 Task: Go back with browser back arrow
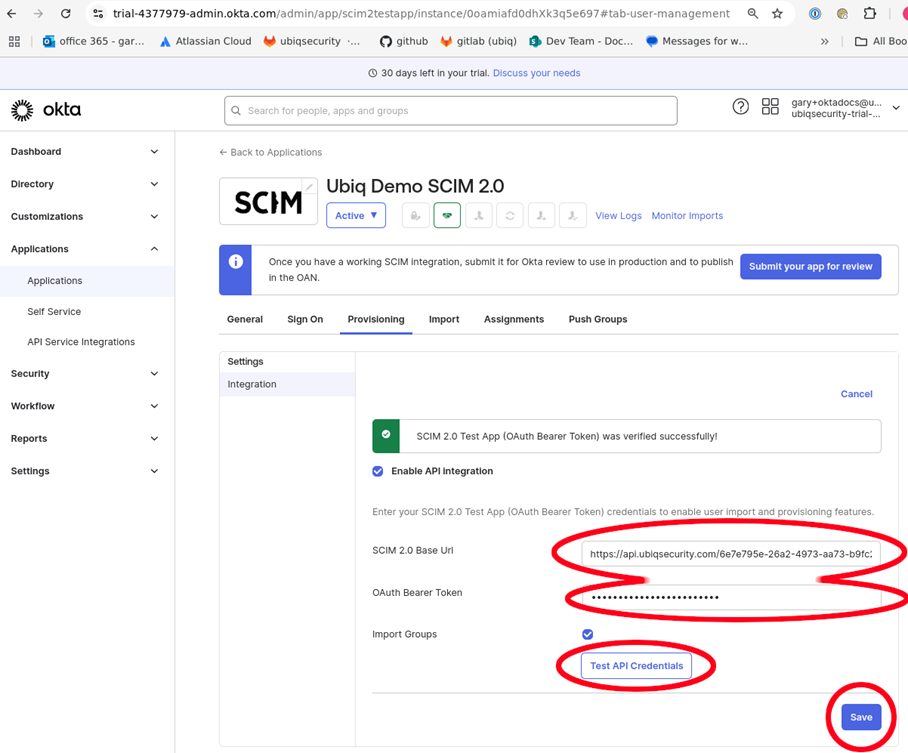(12, 13)
